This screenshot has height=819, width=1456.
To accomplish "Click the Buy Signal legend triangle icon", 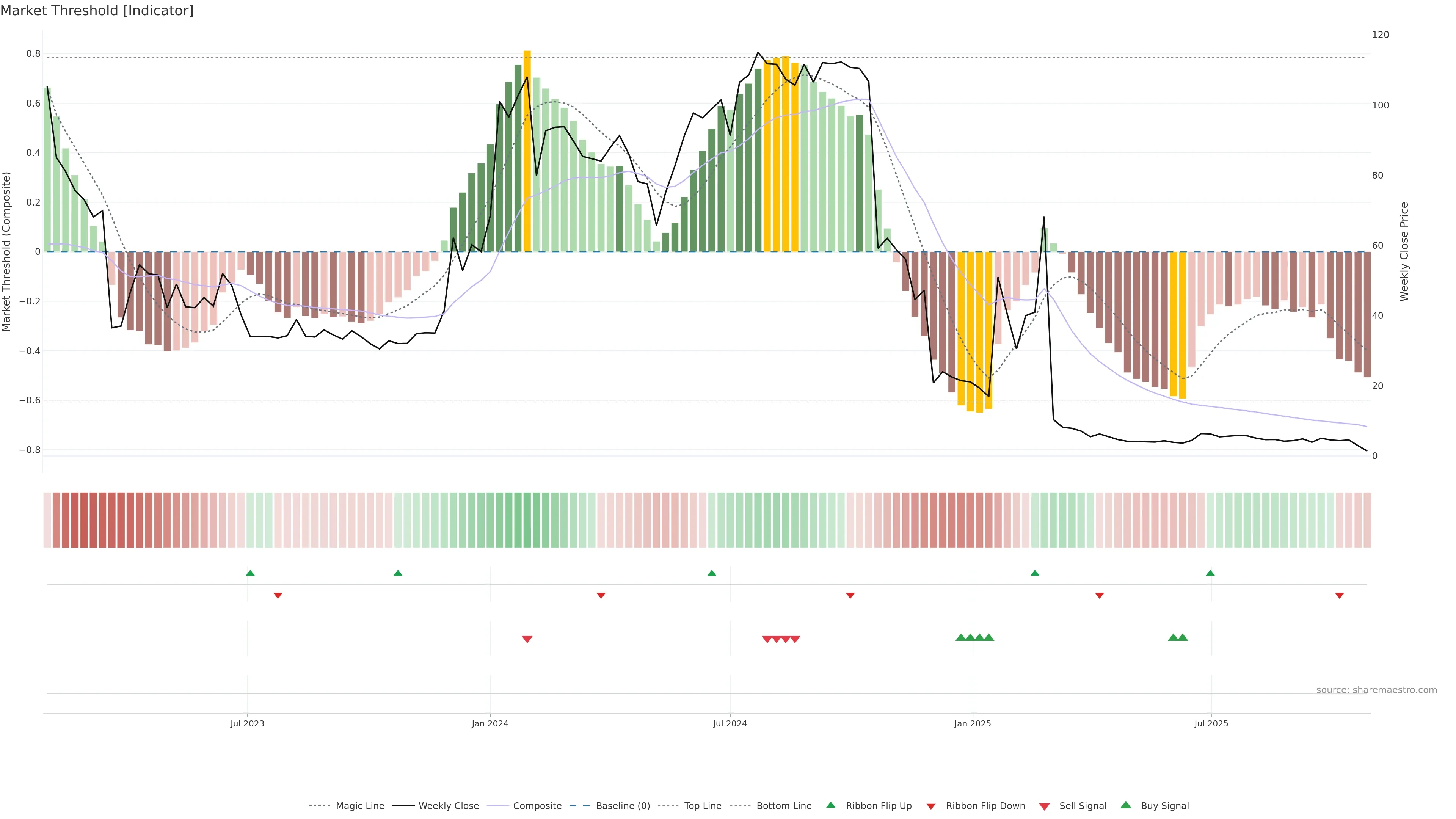I will click(x=1126, y=805).
